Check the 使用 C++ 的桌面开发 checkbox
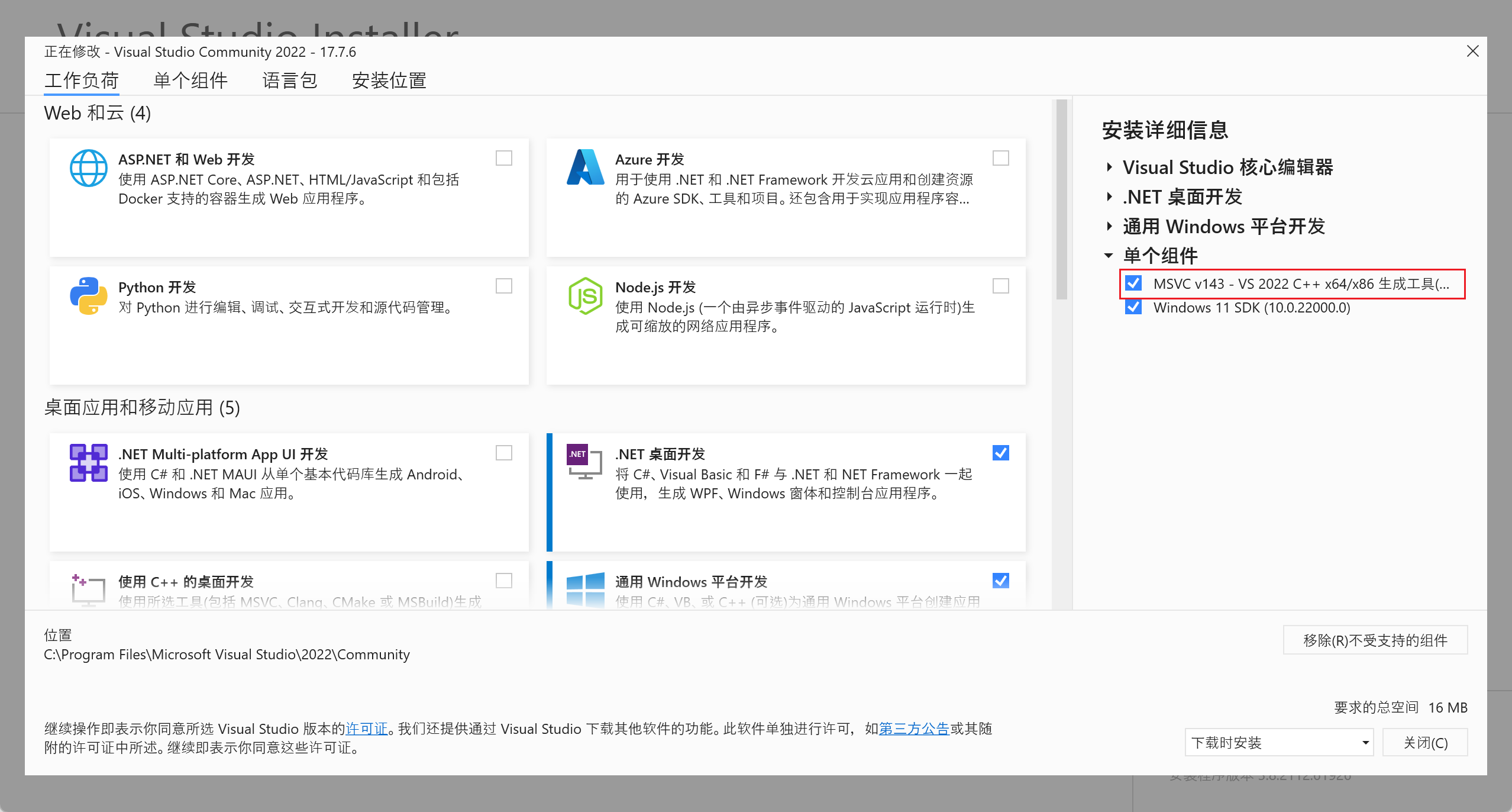This screenshot has height=812, width=1512. click(x=504, y=581)
